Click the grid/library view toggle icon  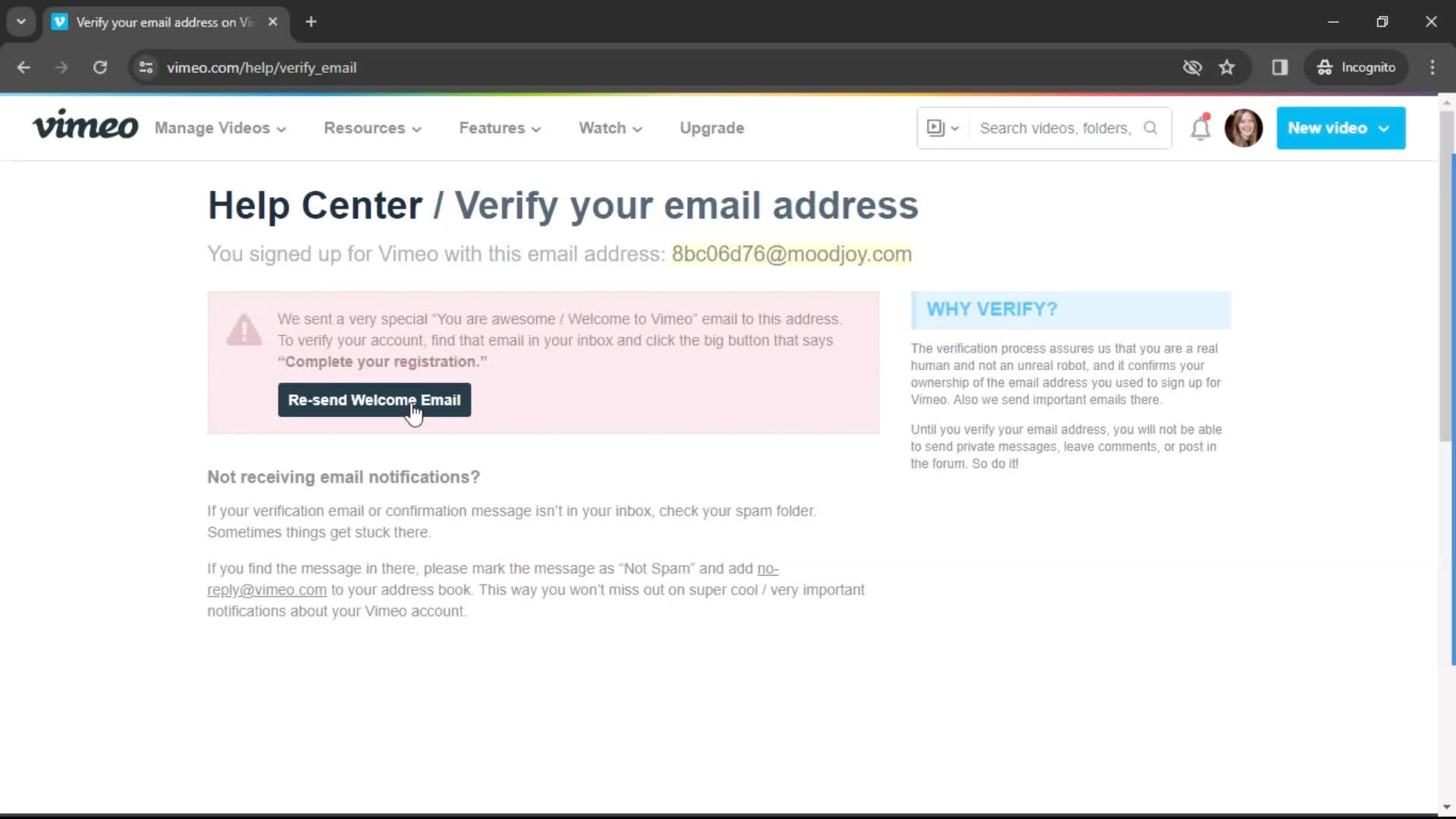936,128
